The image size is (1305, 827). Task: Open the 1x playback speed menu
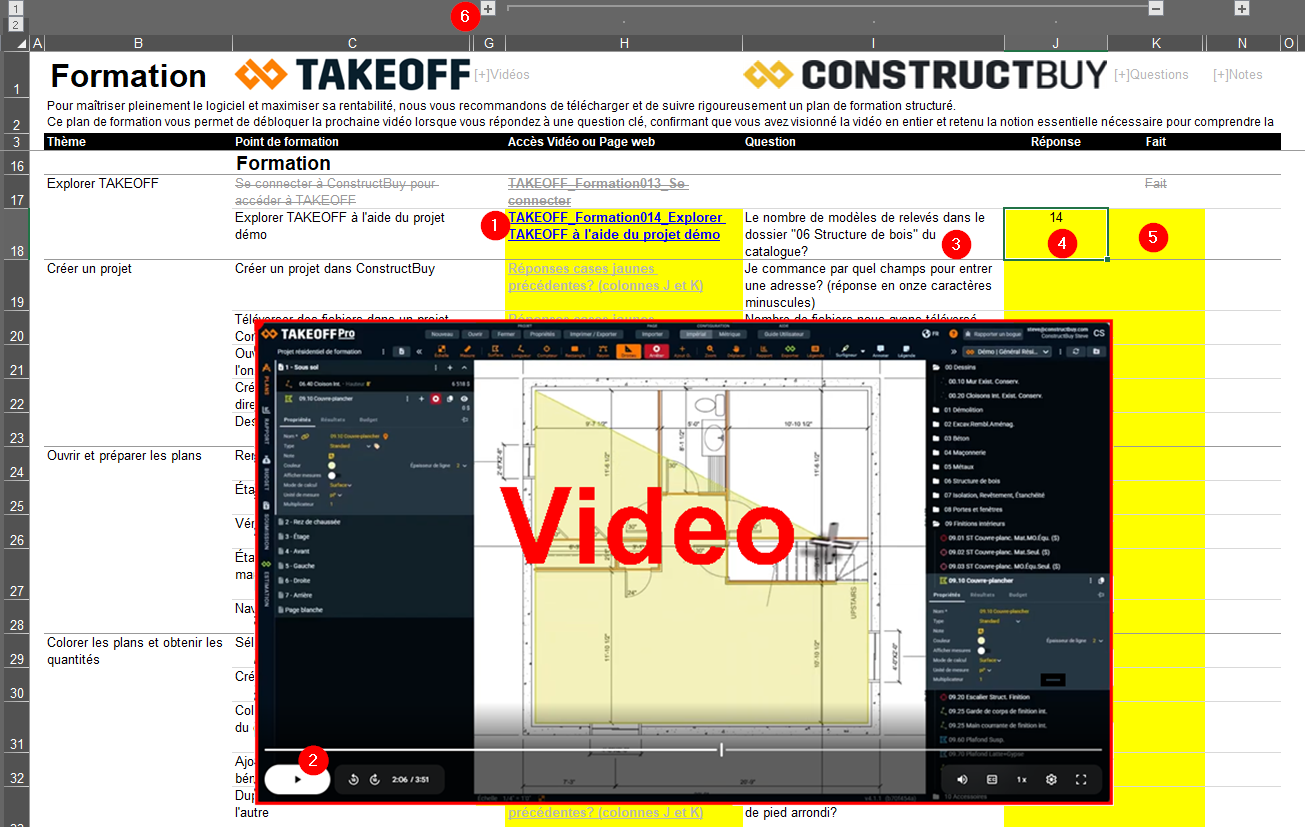point(1022,779)
